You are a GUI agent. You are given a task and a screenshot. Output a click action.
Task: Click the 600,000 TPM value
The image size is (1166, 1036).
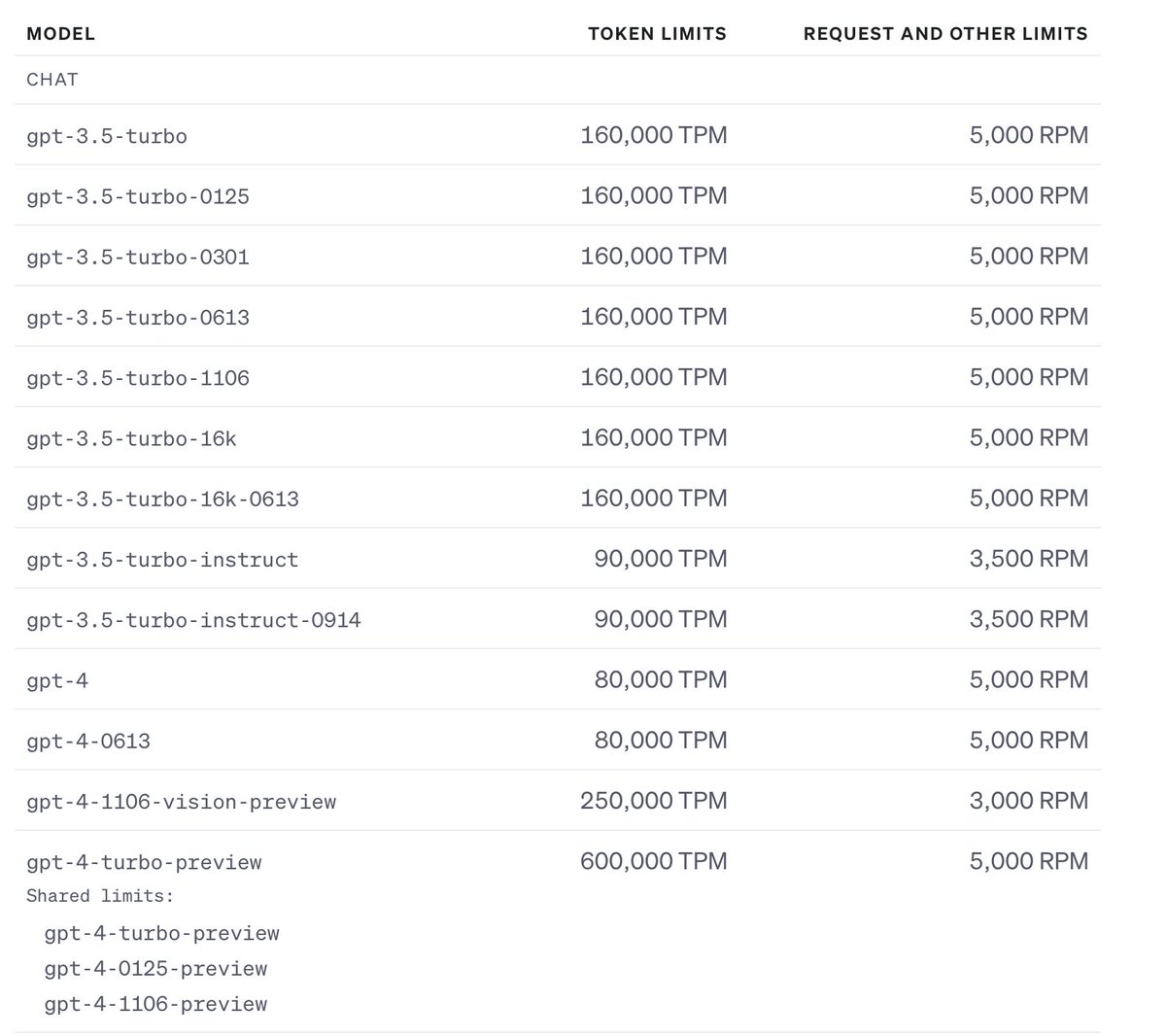[x=653, y=861]
